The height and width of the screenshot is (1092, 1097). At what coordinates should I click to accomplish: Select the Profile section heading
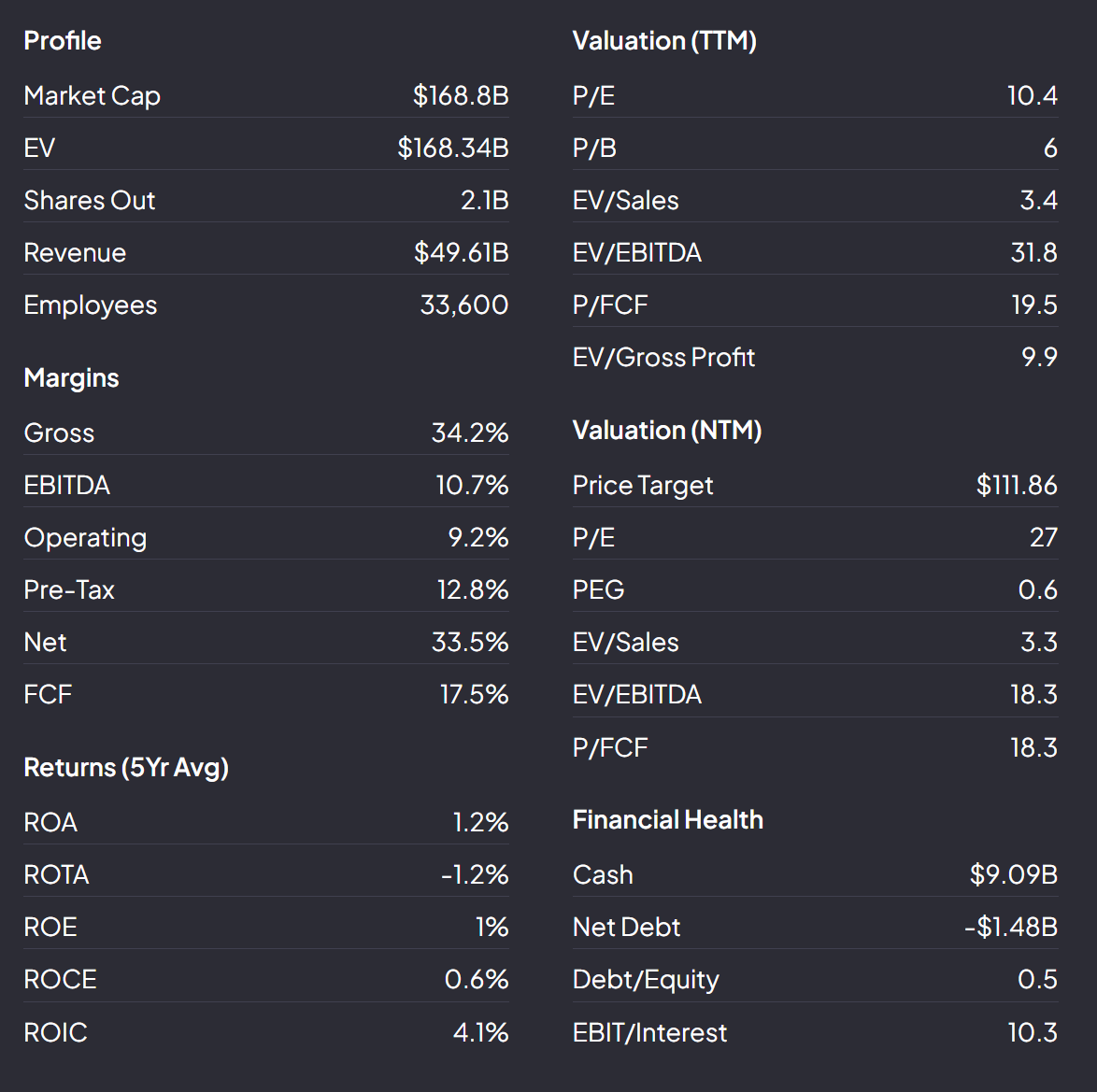(x=63, y=40)
